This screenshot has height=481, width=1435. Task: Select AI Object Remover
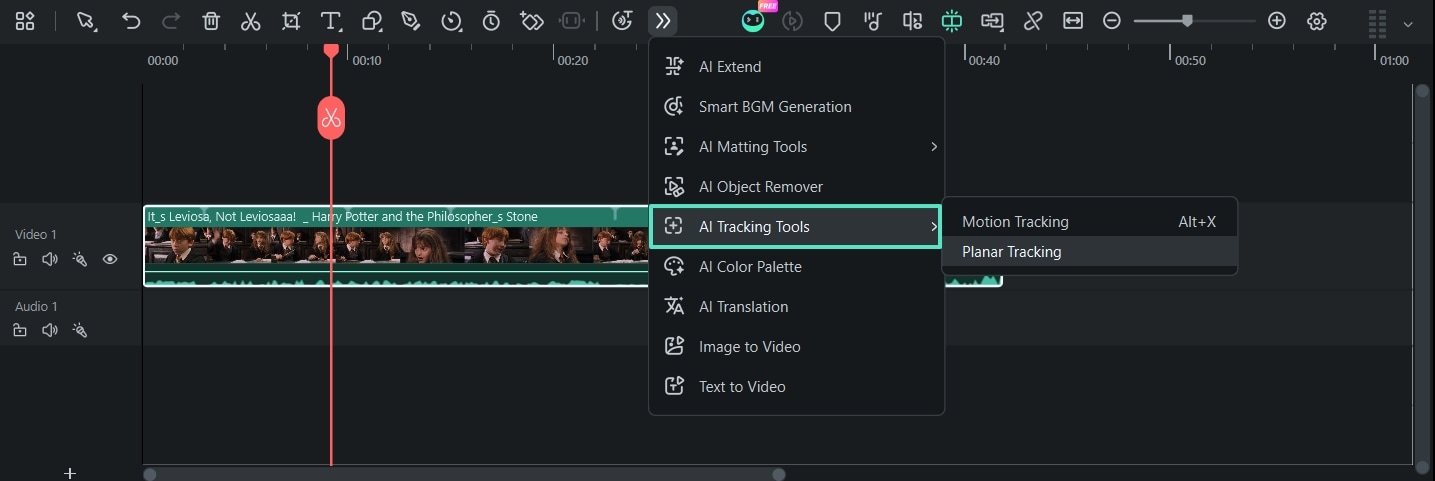tap(797, 187)
